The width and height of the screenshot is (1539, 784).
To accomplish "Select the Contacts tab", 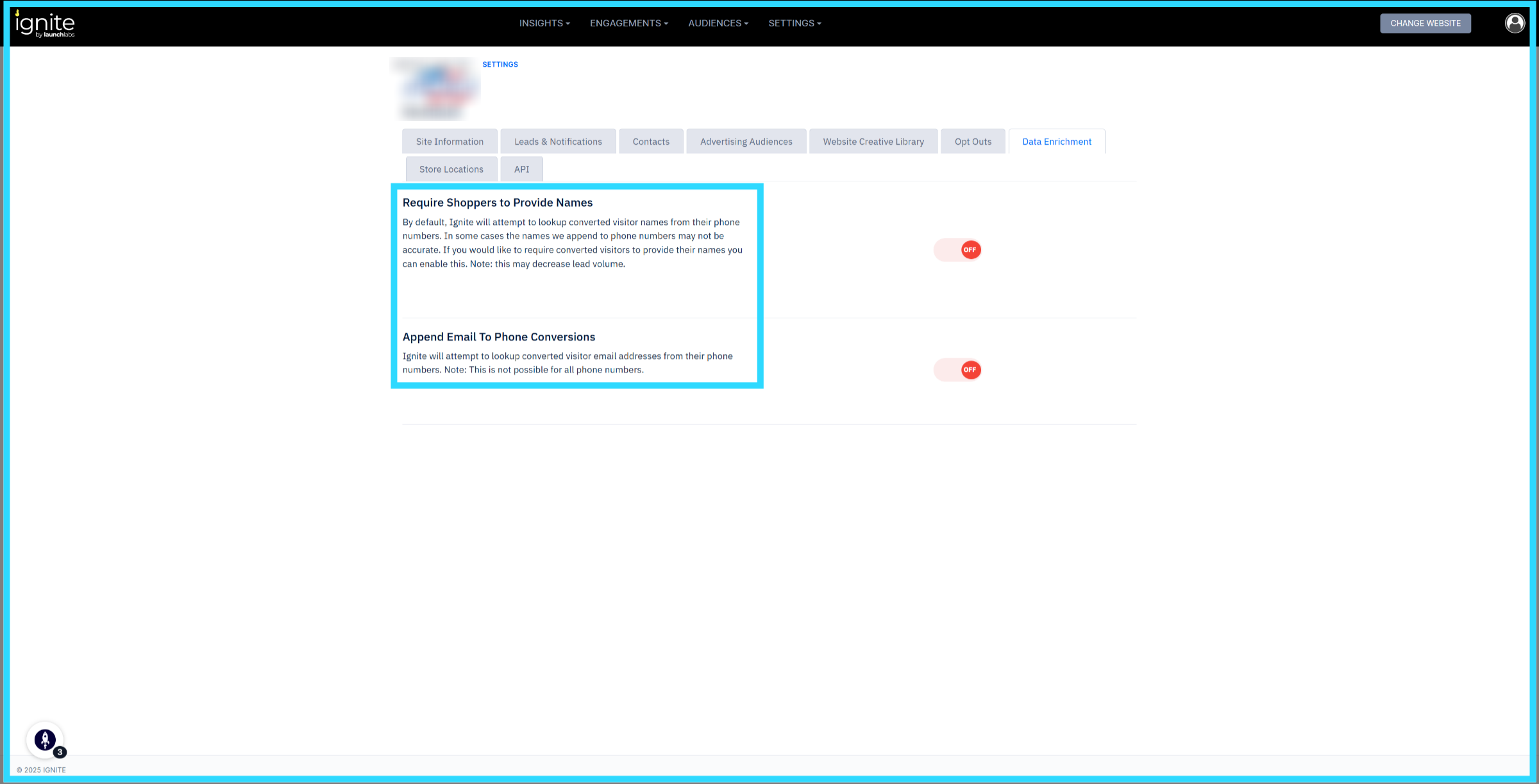I will point(651,142).
